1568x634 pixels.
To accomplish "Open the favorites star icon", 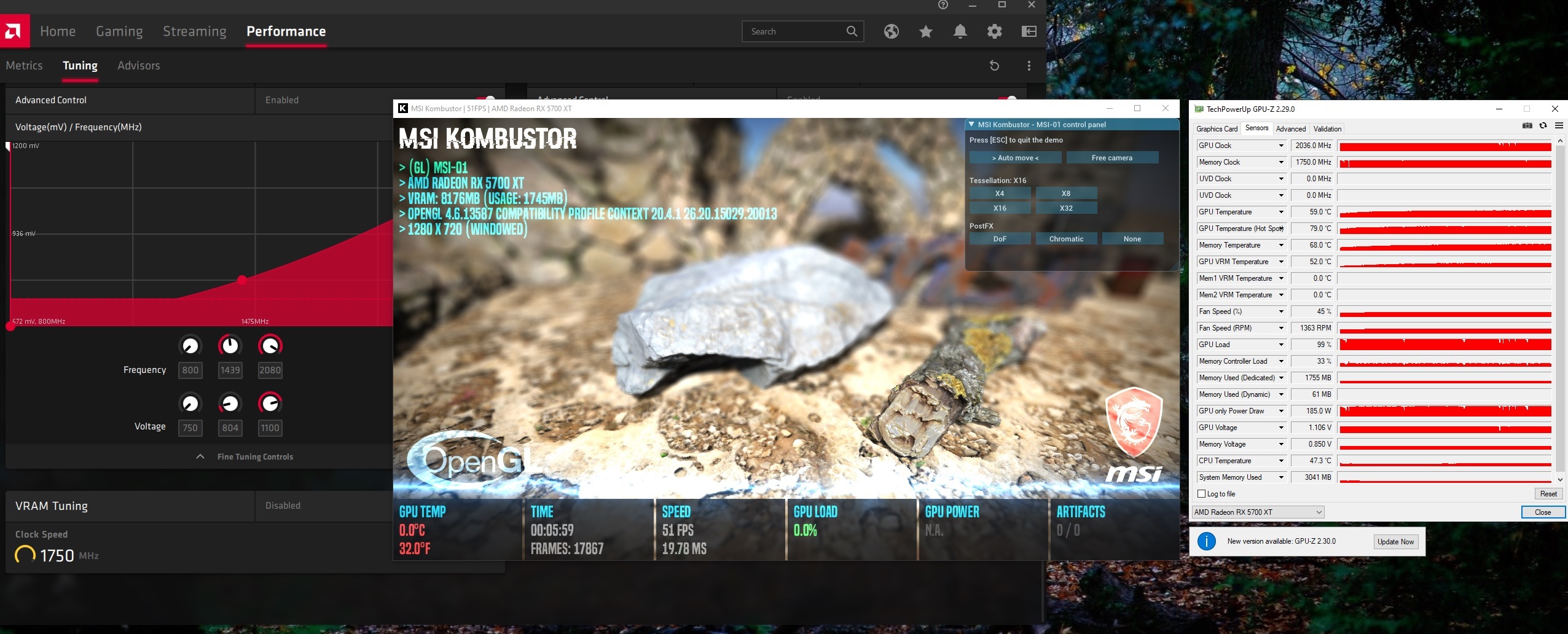I will [926, 31].
